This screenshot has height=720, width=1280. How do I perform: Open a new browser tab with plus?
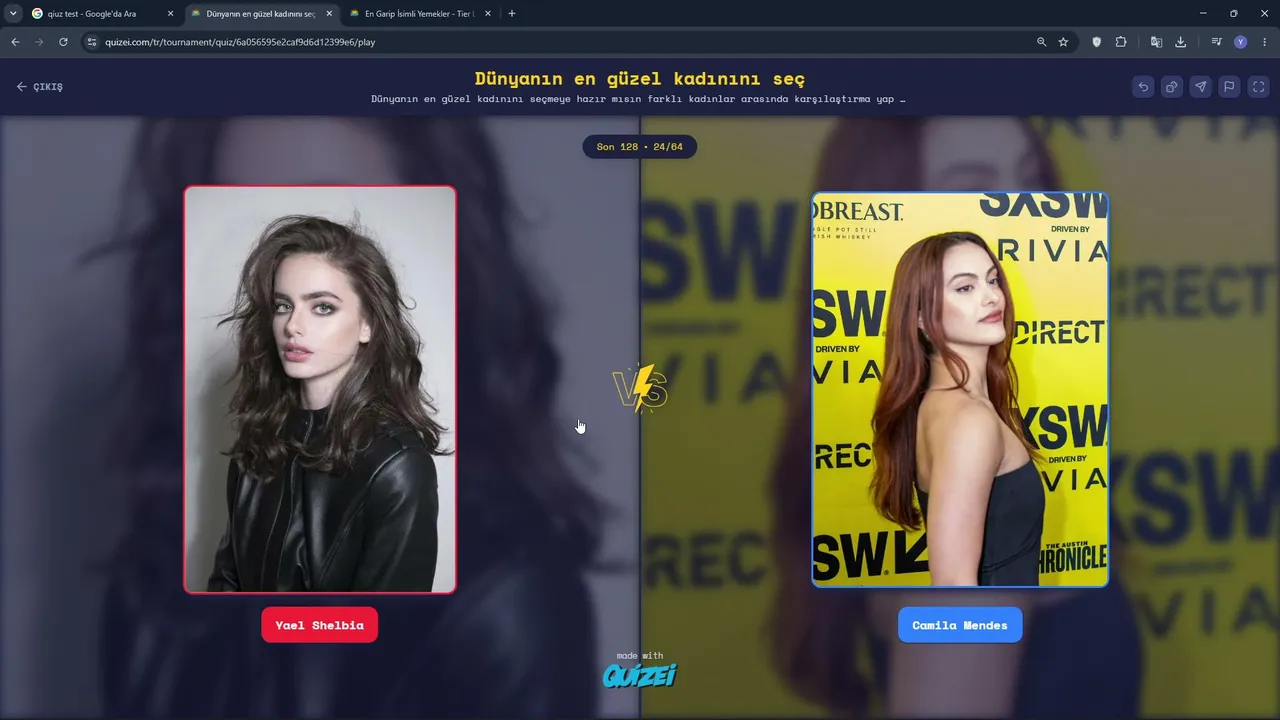[x=512, y=14]
